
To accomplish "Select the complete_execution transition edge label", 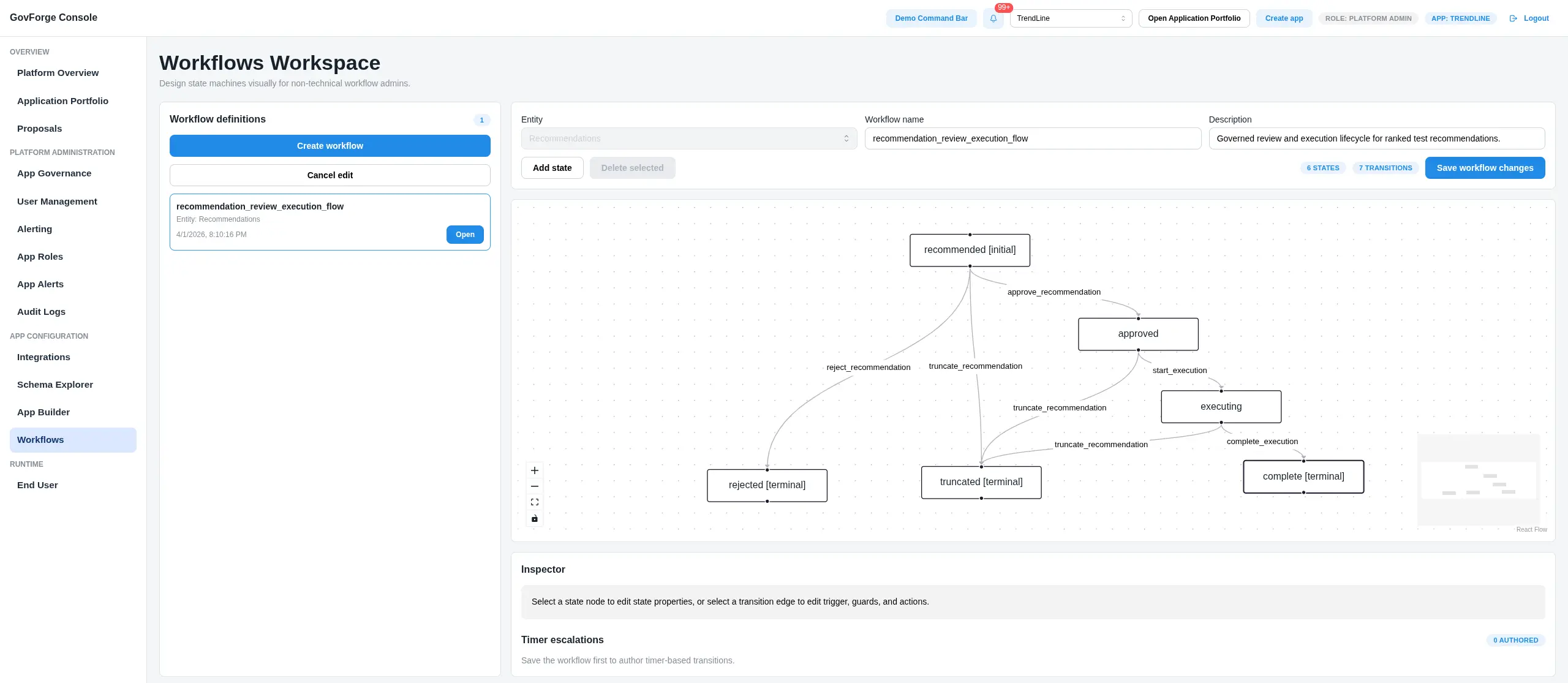I will tap(1262, 442).
